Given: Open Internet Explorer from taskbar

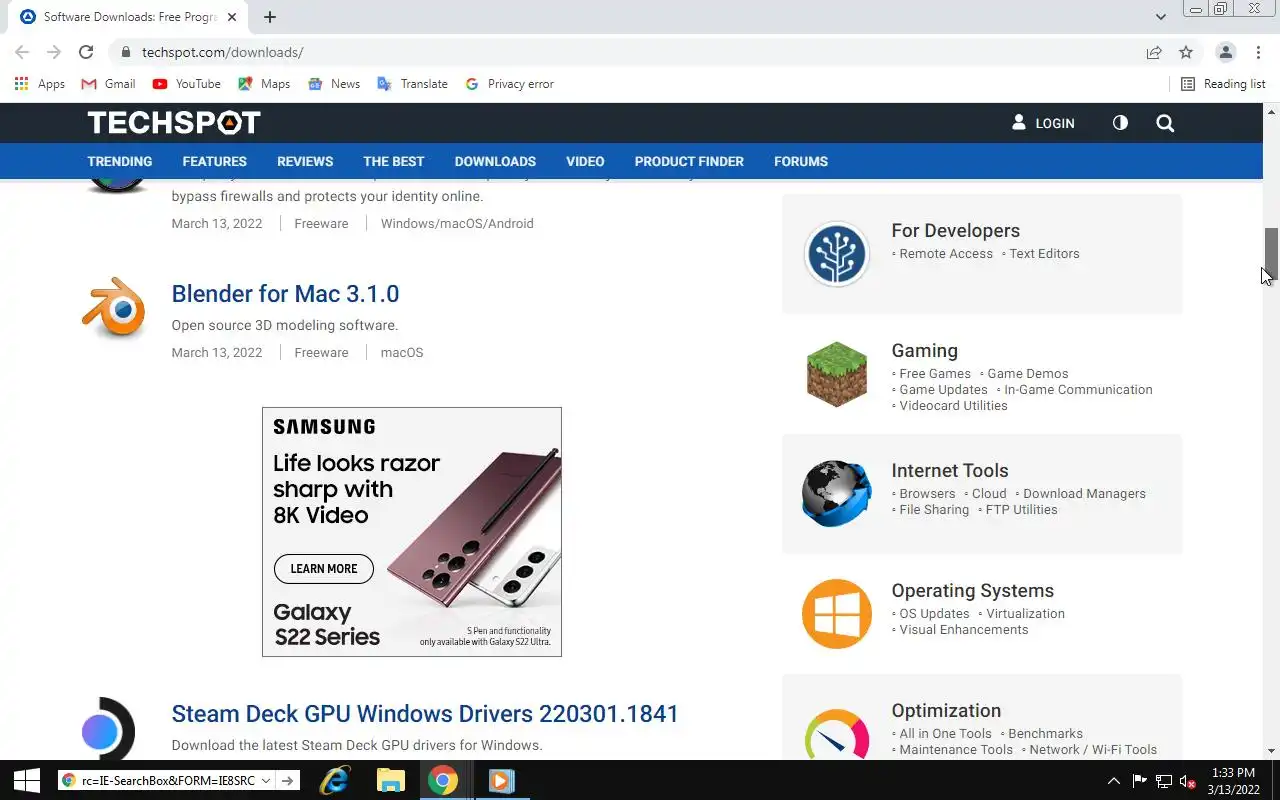Looking at the screenshot, I should tap(334, 780).
